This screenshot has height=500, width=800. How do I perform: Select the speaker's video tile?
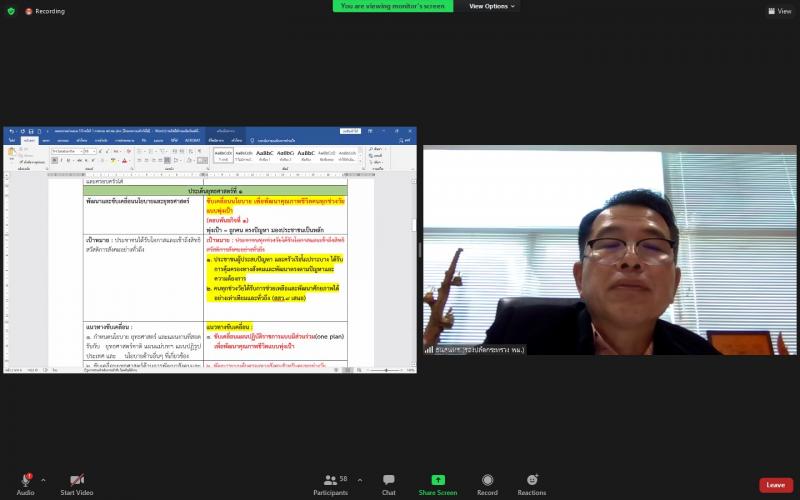[610, 250]
